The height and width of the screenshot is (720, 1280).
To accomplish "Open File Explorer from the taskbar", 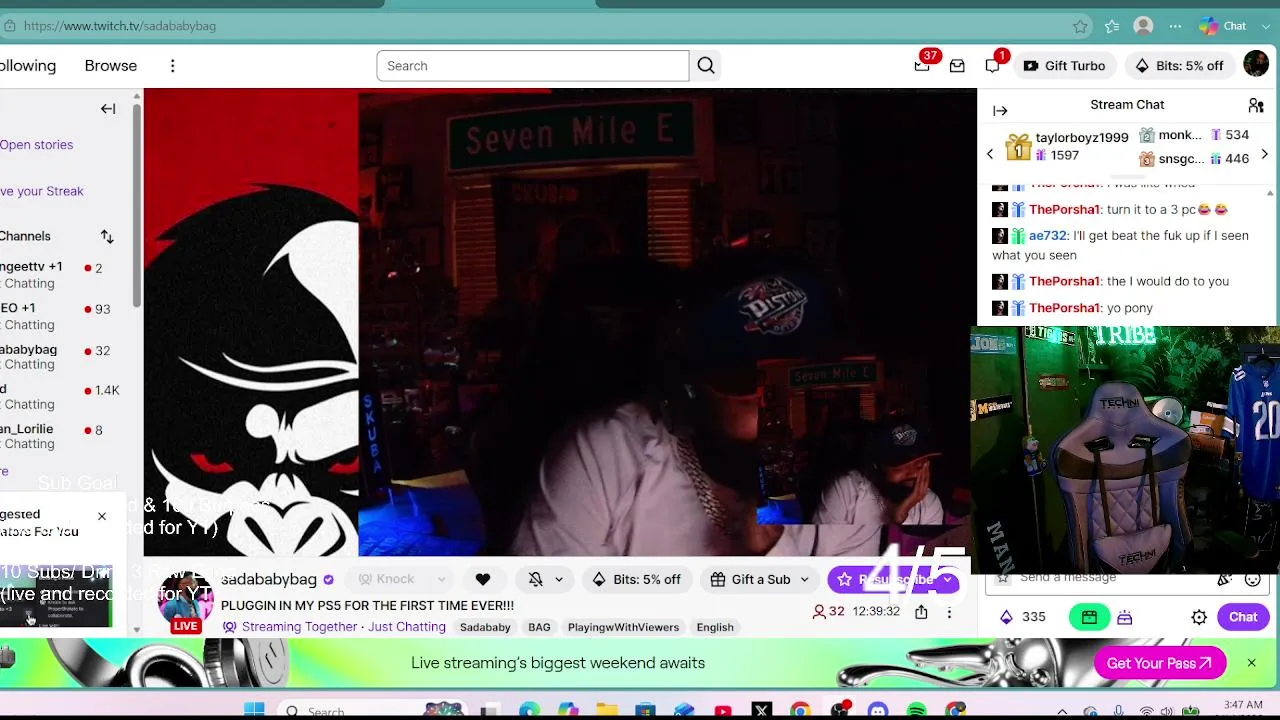I will click(x=607, y=711).
